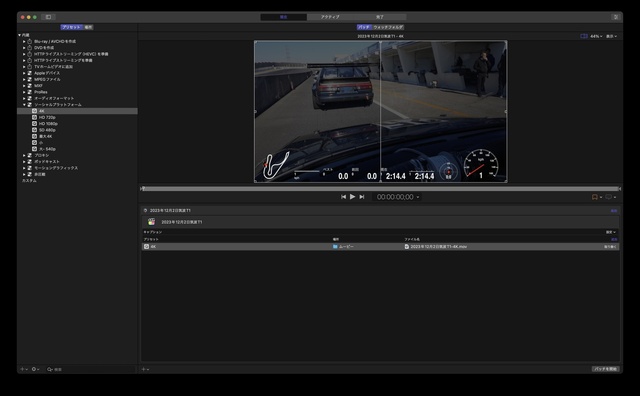Open the orange marker menu

click(596, 197)
